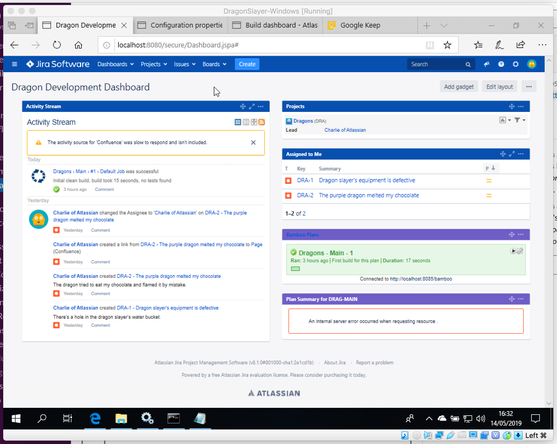Image resolution: width=557 pixels, height=444 pixels.
Task: Add this page to favorites star icon
Action: point(447,45)
